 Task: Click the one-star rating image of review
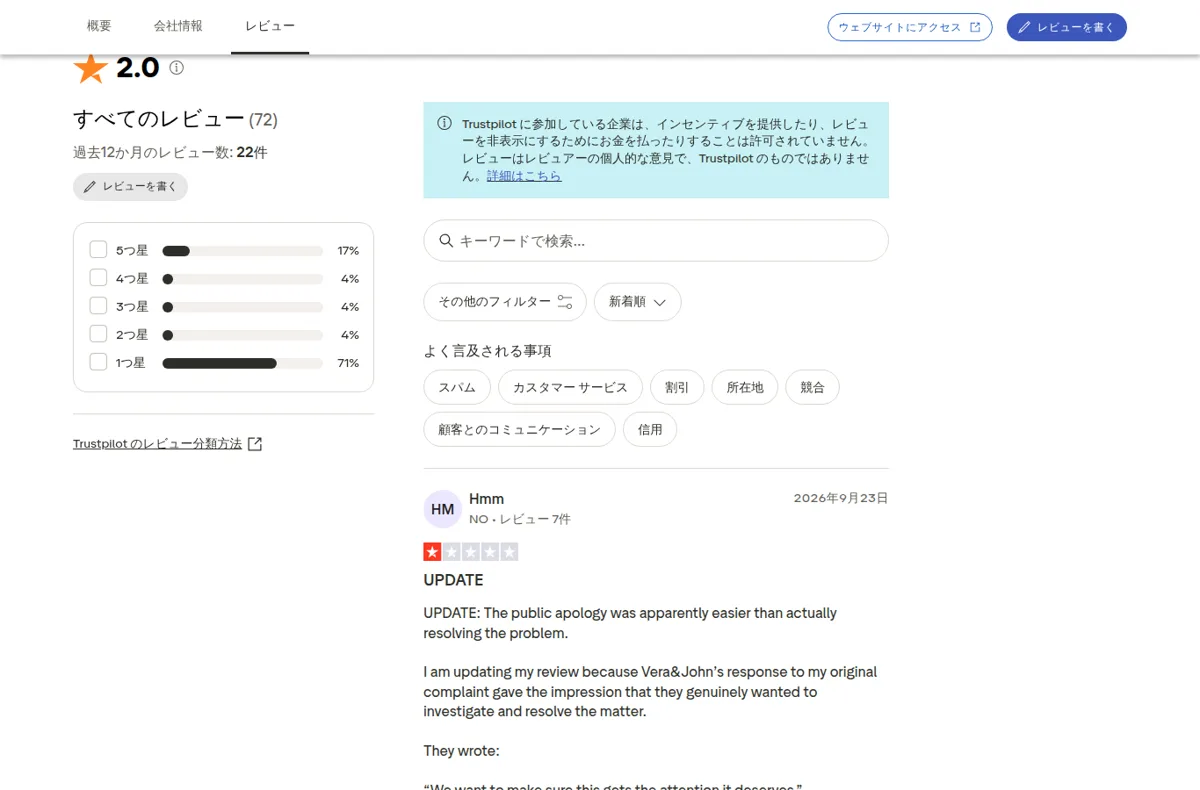point(471,552)
